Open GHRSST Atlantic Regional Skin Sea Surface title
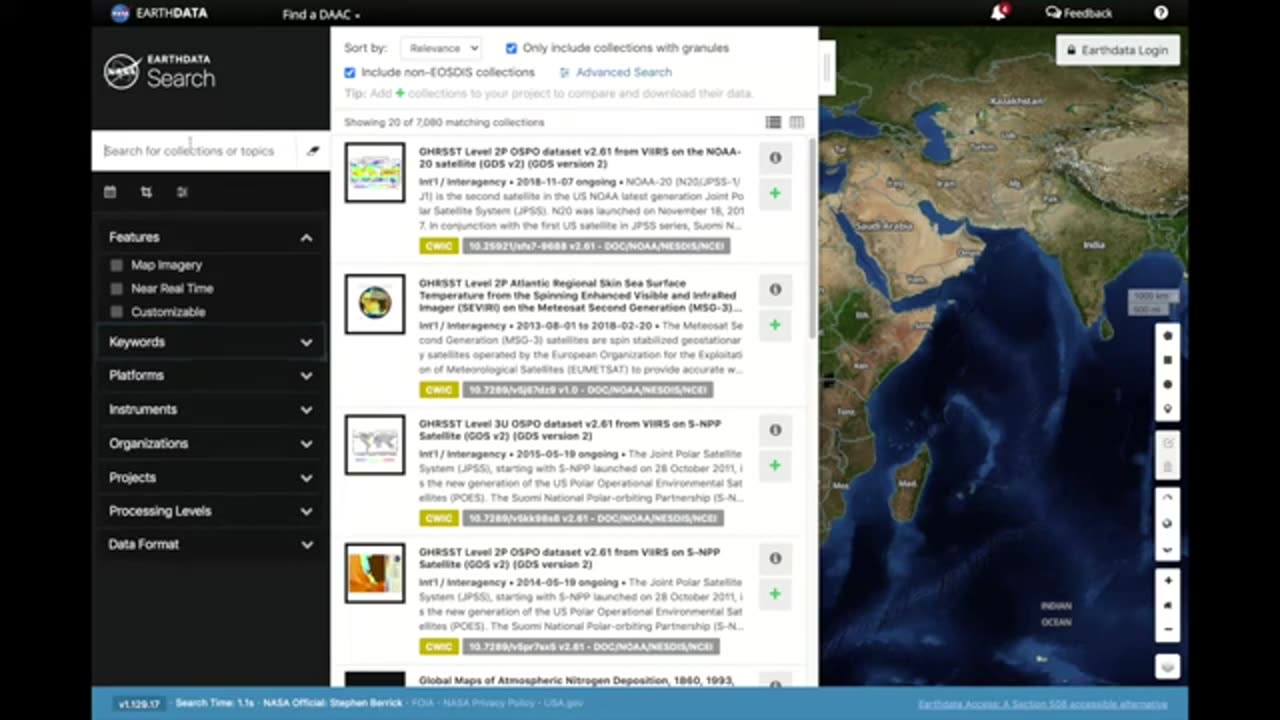 (x=580, y=295)
